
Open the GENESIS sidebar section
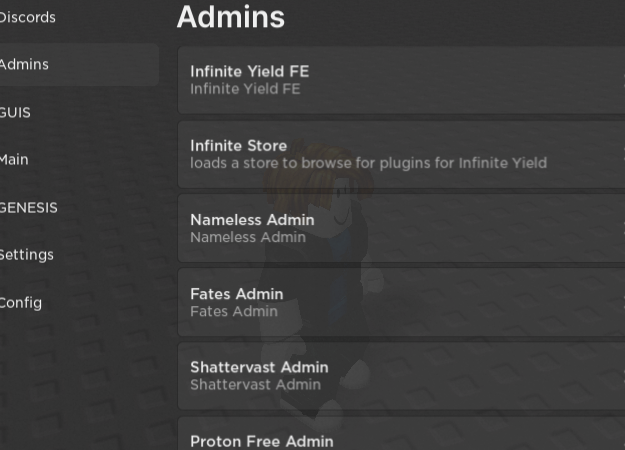29,208
